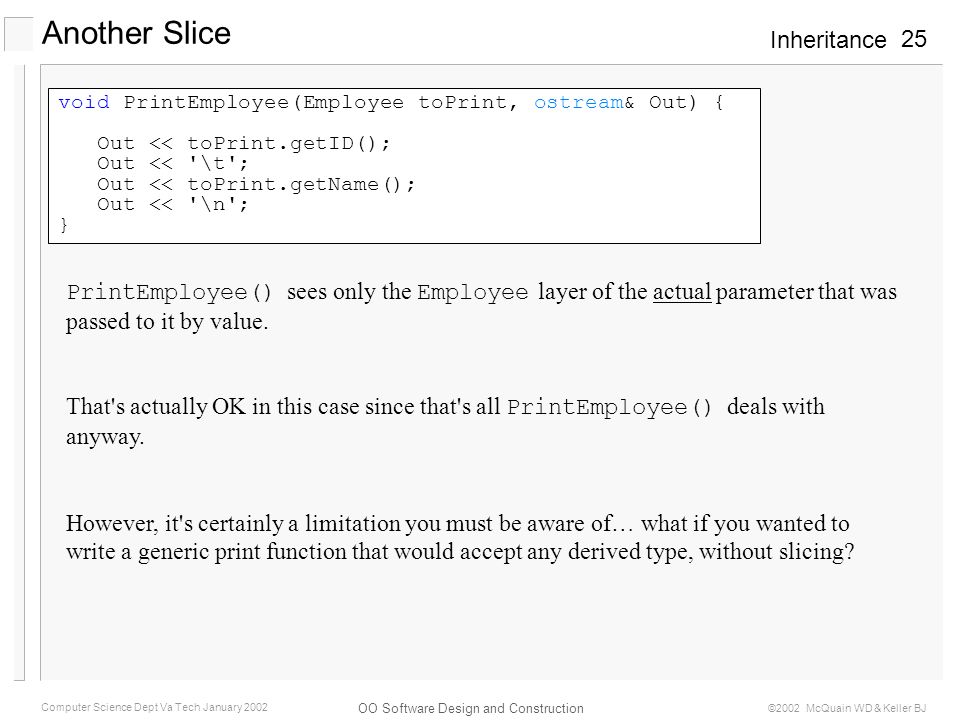Click footer 'OO Software Design and Construction'
Viewport: 960px width, 720px height.
click(x=470, y=708)
